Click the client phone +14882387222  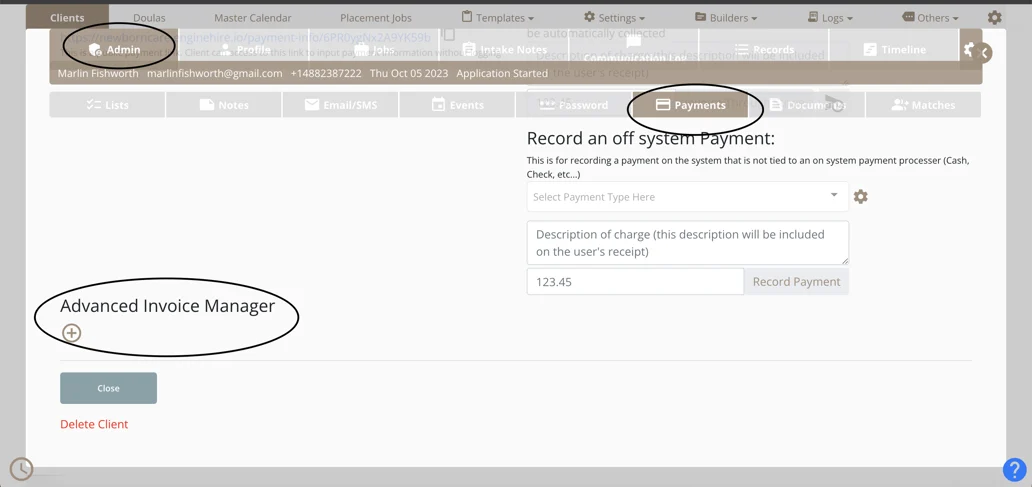pyautogui.click(x=326, y=73)
